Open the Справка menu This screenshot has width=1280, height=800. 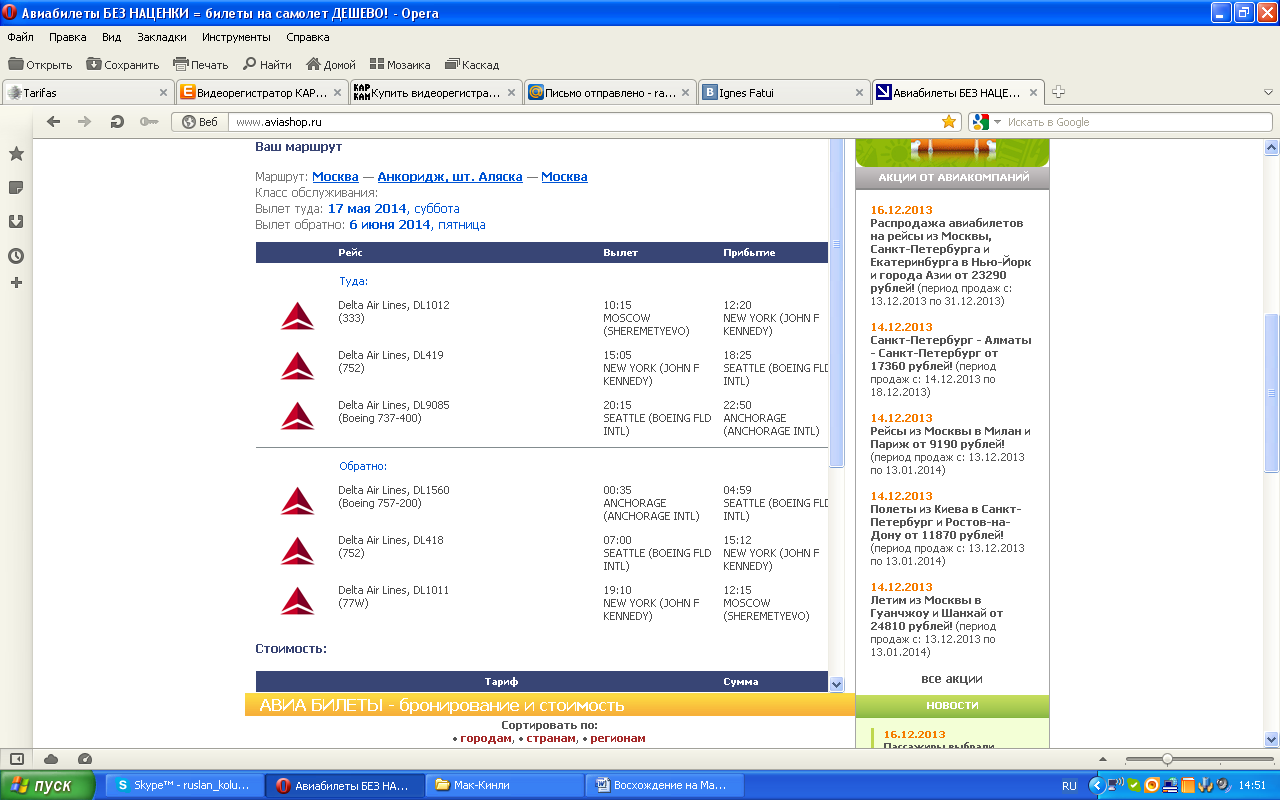point(308,37)
